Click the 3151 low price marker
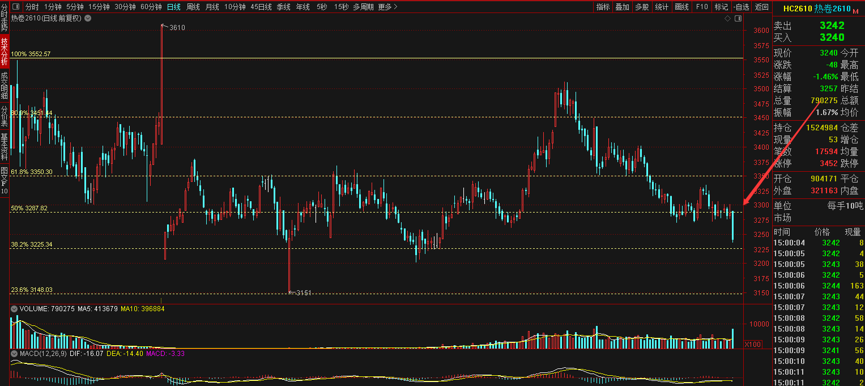Screen dimensions: 865x386 (304, 293)
